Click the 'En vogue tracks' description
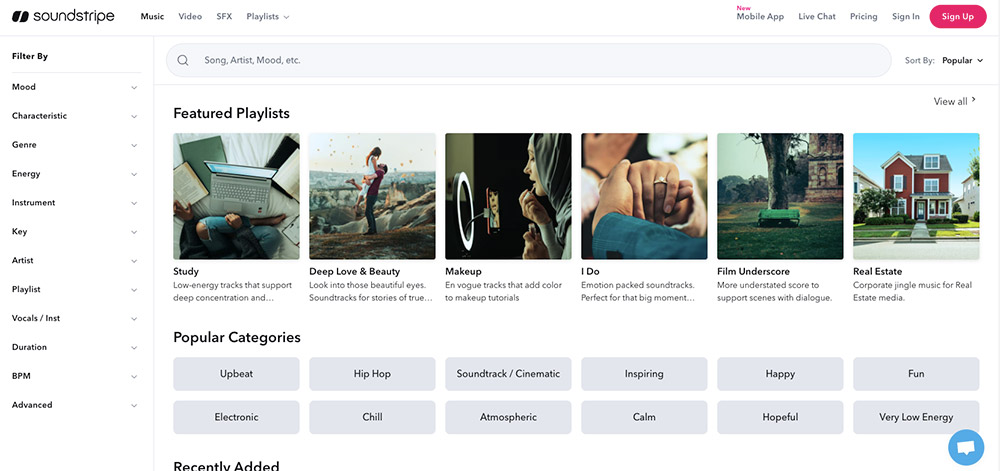The image size is (1000, 471). pyautogui.click(x=504, y=291)
